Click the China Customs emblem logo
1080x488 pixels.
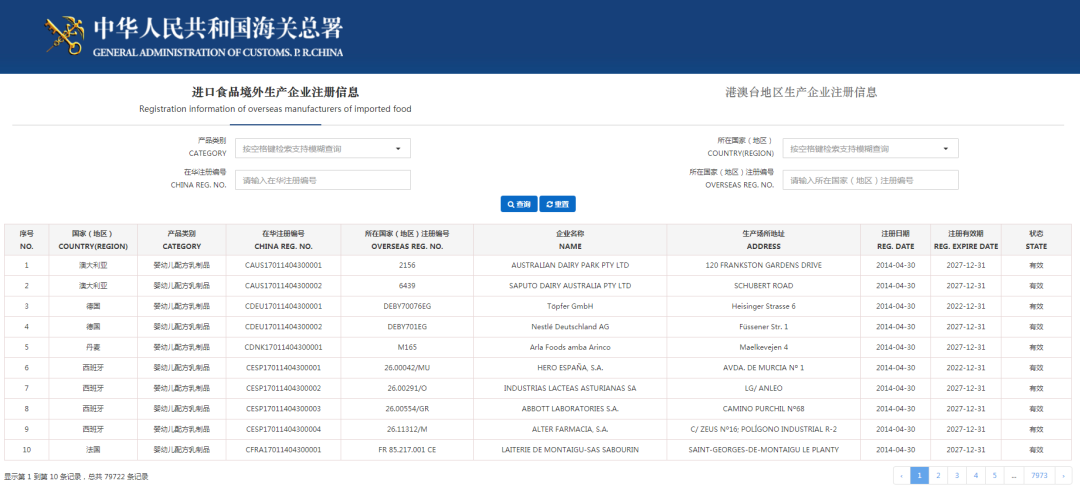(65, 35)
